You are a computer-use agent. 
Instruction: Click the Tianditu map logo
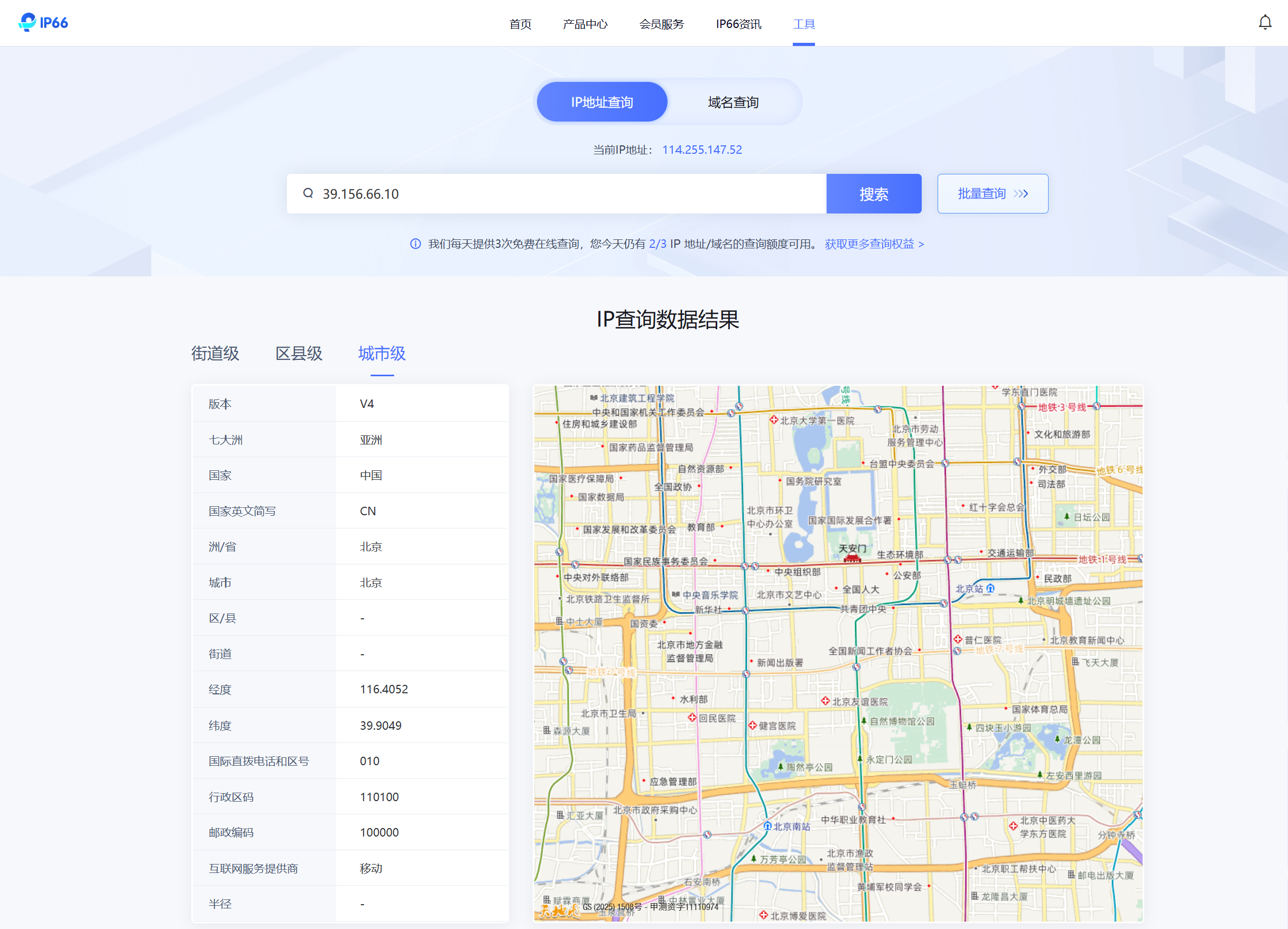click(559, 911)
